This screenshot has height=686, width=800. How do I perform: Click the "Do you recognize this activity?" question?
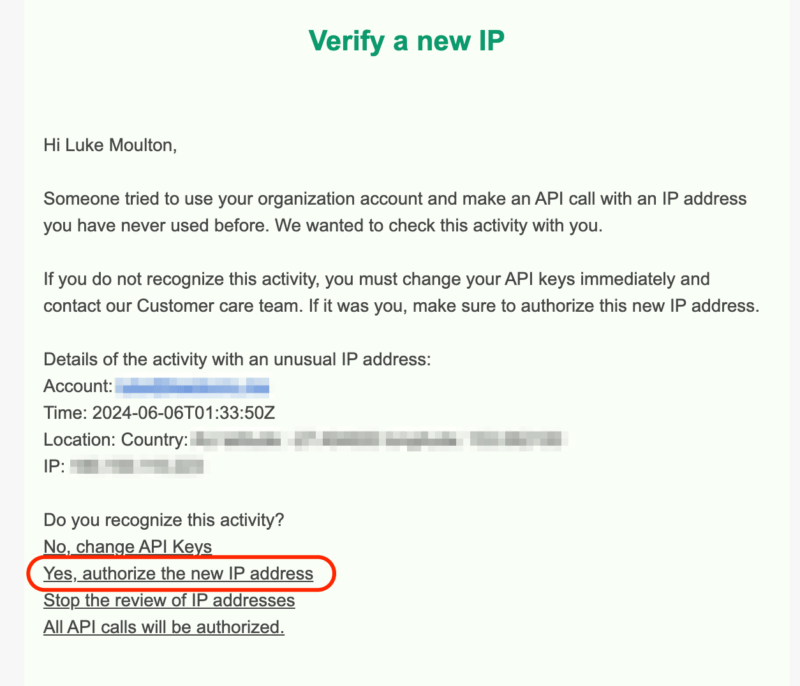point(164,520)
